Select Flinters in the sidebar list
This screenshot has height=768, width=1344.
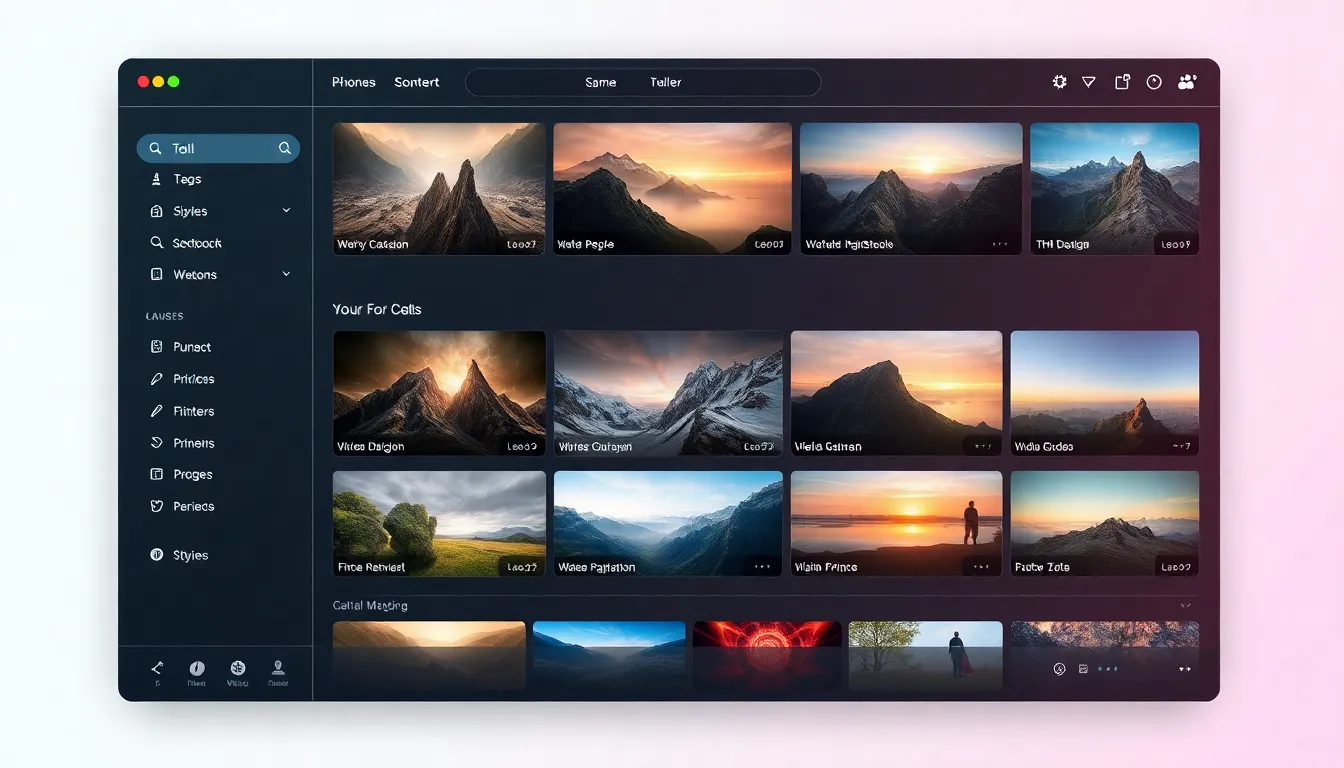[193, 411]
